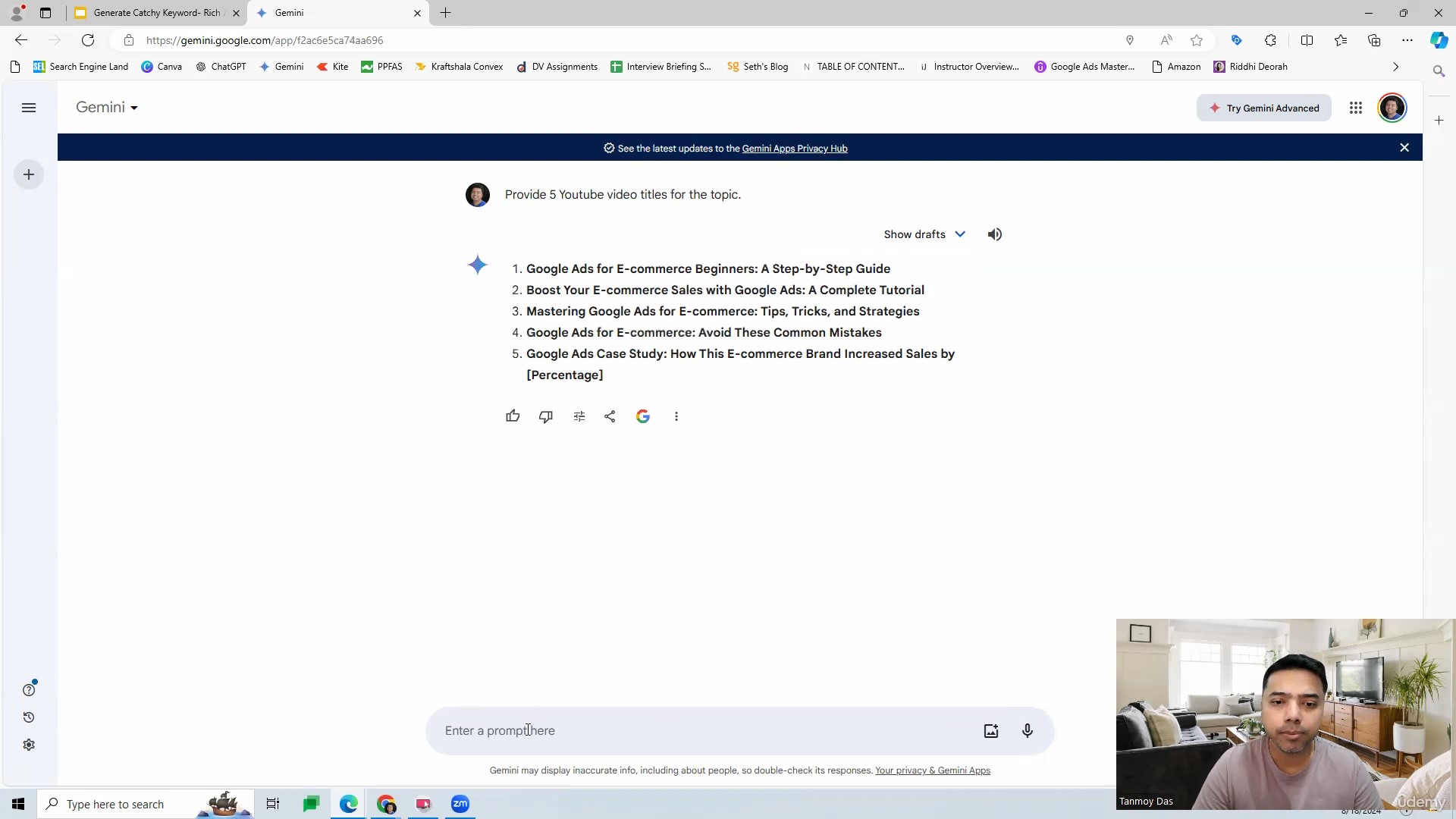Open Google apps grid
The width and height of the screenshot is (1456, 819).
(x=1356, y=108)
